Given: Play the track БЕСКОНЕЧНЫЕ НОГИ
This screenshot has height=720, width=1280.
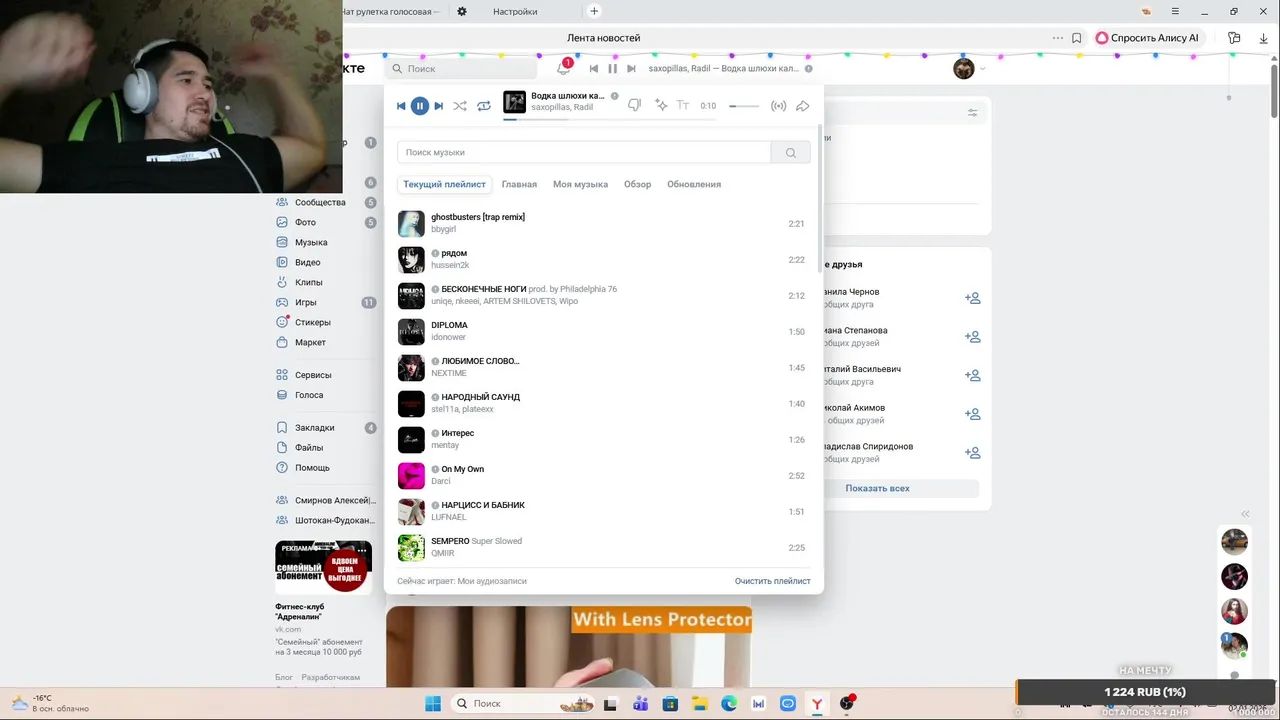Looking at the screenshot, I should click(604, 295).
